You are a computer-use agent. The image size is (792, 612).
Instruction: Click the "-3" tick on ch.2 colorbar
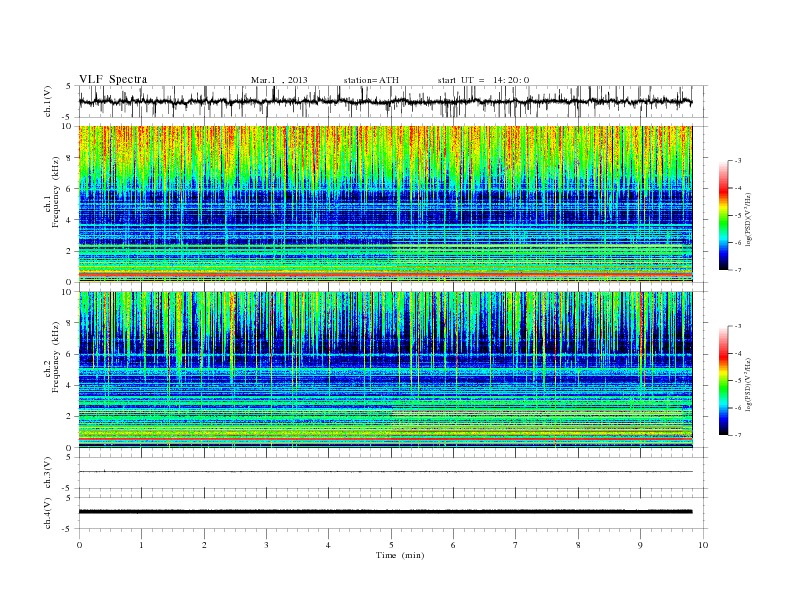pyautogui.click(x=738, y=326)
